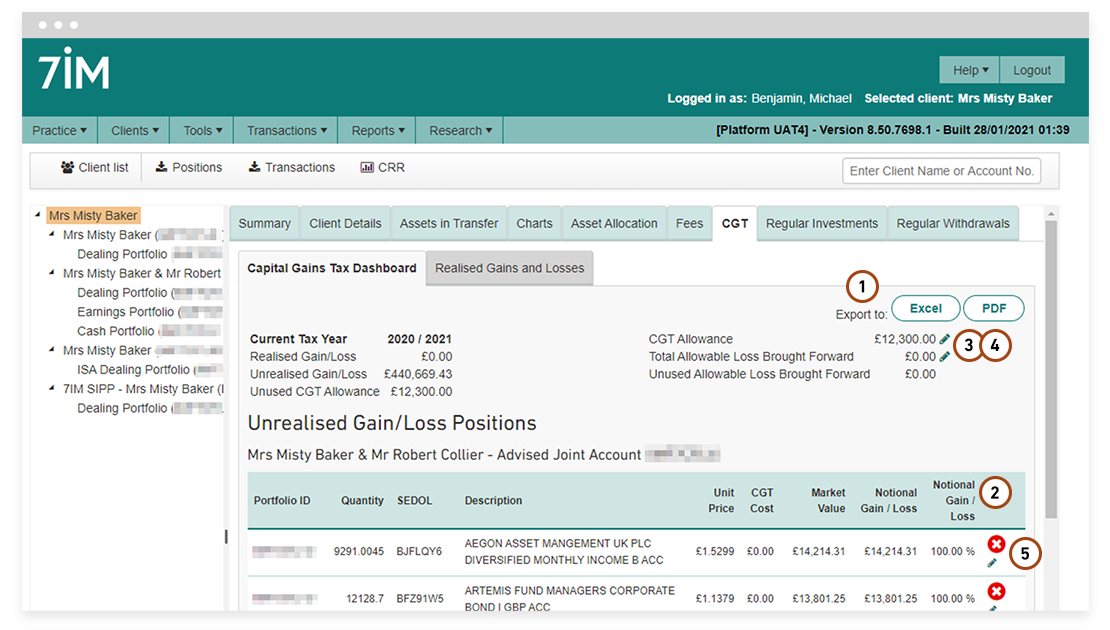Click the CGT Cost column header

(x=762, y=500)
